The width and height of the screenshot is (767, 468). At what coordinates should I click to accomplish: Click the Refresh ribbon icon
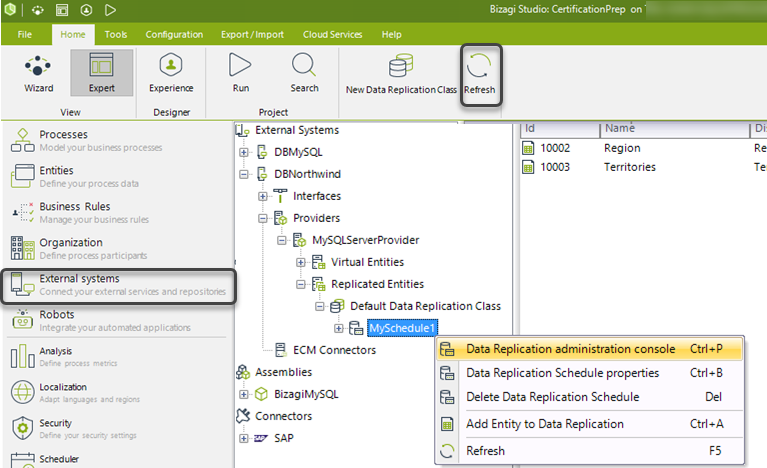click(479, 66)
